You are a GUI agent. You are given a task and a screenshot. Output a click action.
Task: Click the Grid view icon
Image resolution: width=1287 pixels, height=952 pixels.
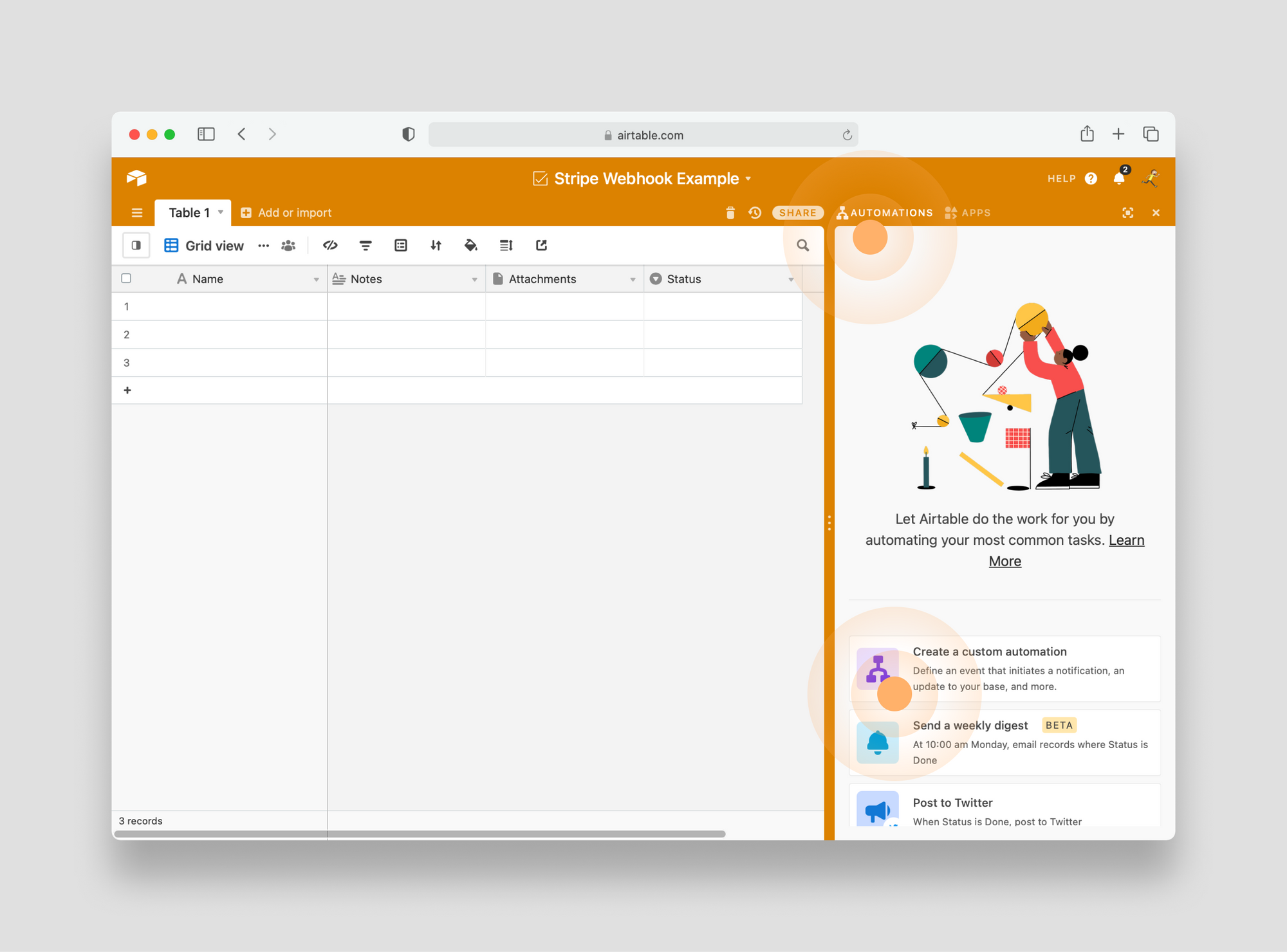[168, 245]
